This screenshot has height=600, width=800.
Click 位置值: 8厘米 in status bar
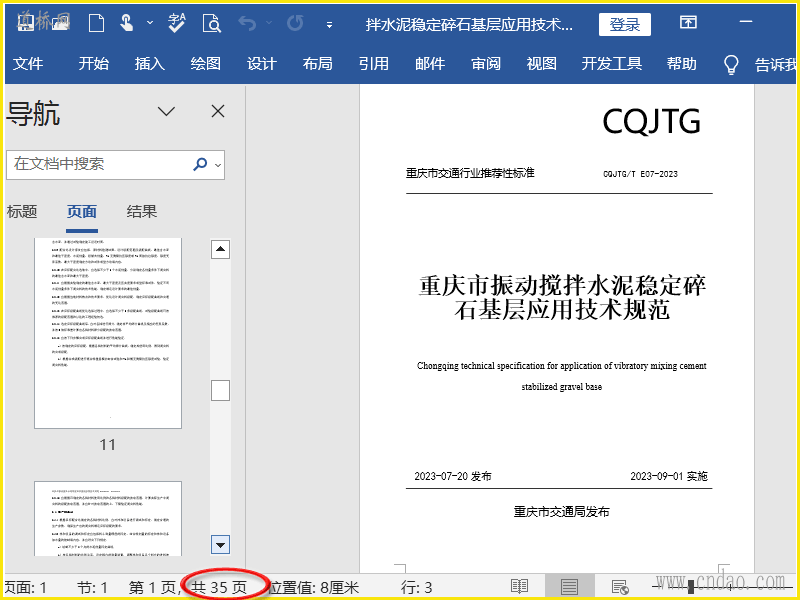(x=314, y=587)
